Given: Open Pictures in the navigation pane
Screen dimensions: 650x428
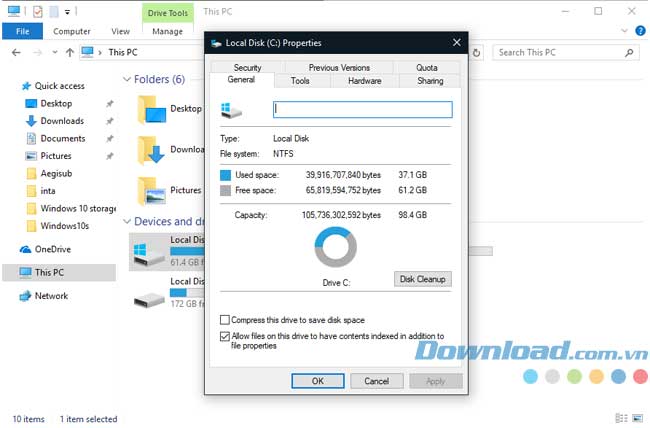Looking at the screenshot, I should [x=56, y=156].
